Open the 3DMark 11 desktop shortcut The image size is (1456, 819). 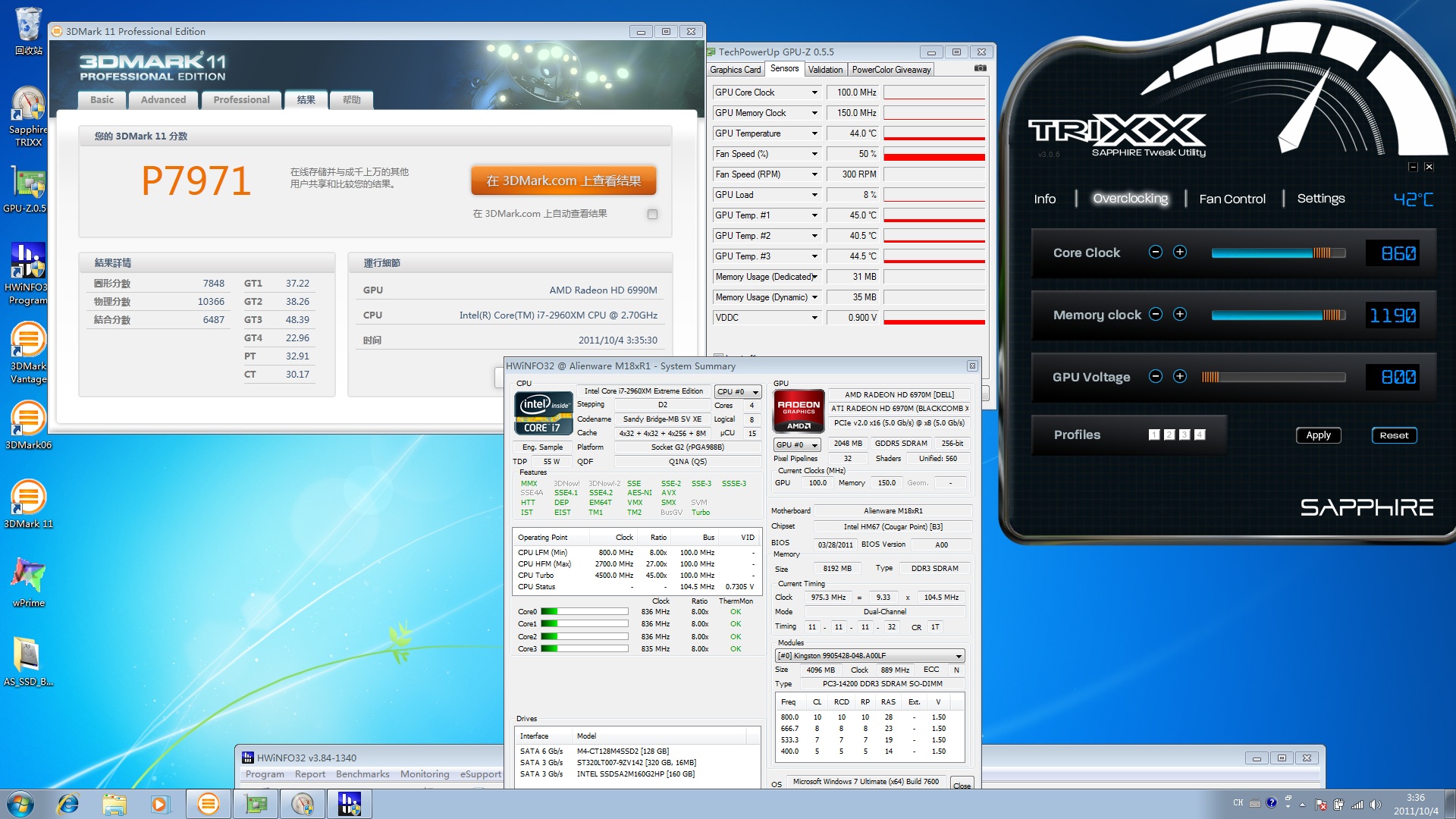(28, 504)
